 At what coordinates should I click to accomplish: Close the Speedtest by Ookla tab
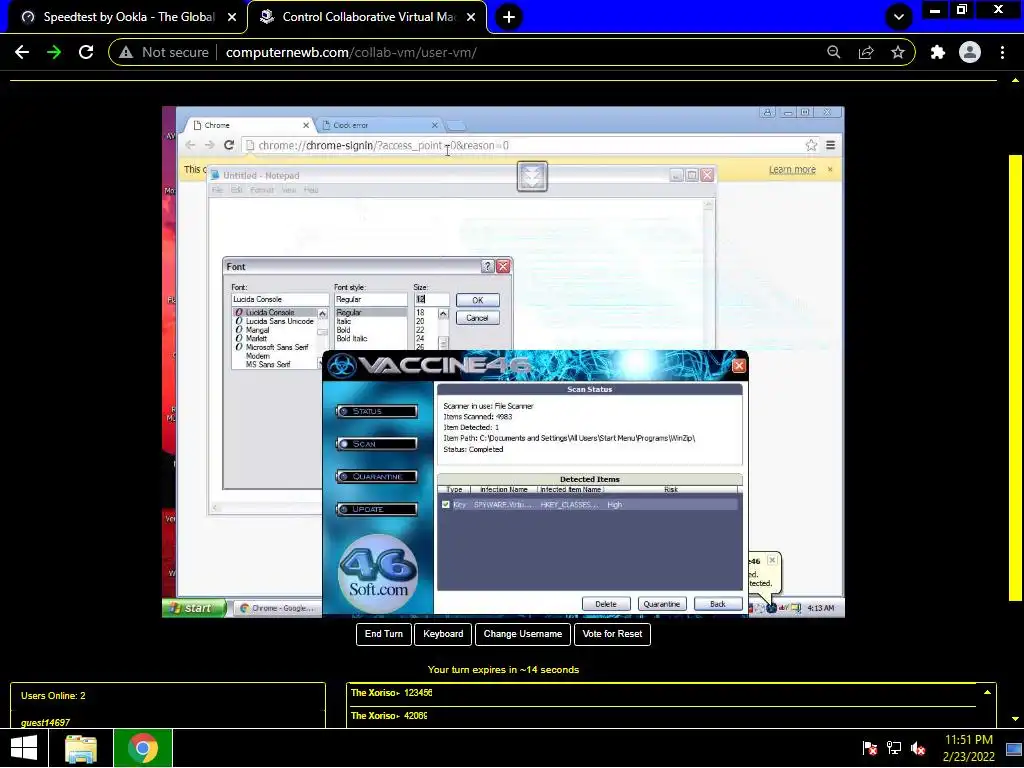[x=232, y=17]
